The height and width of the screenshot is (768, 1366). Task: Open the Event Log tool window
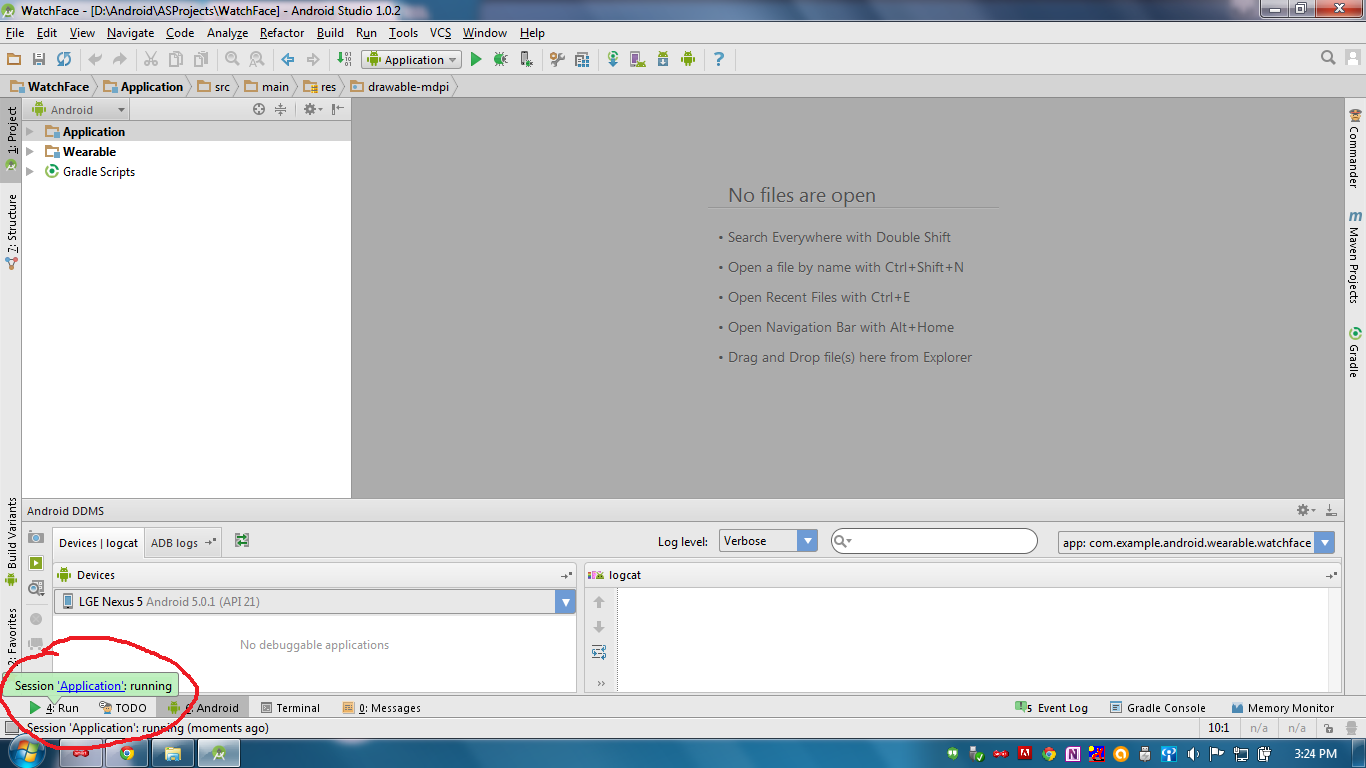tap(1052, 708)
